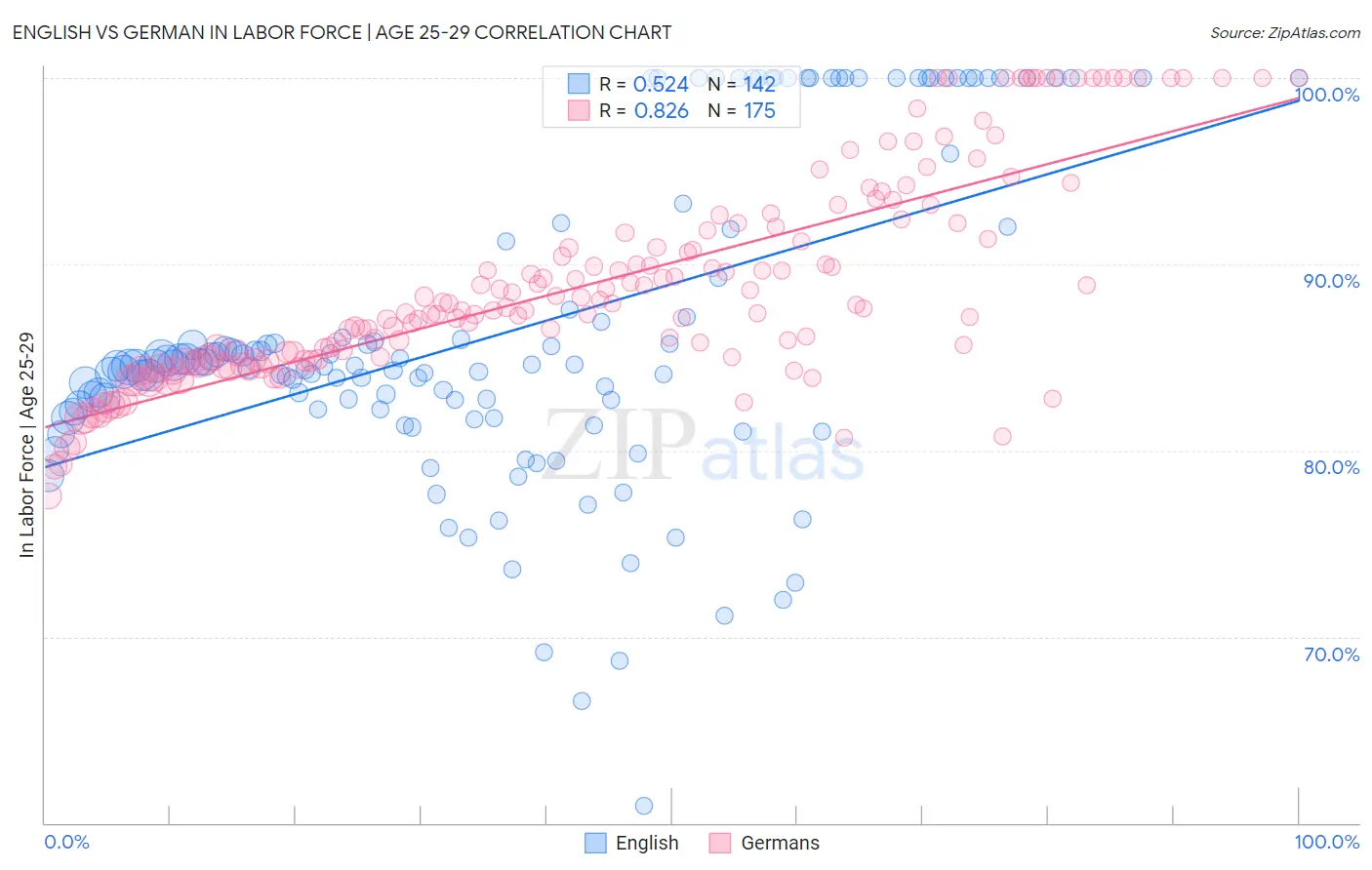Click the 90.0% y-axis tick label

tap(1331, 281)
